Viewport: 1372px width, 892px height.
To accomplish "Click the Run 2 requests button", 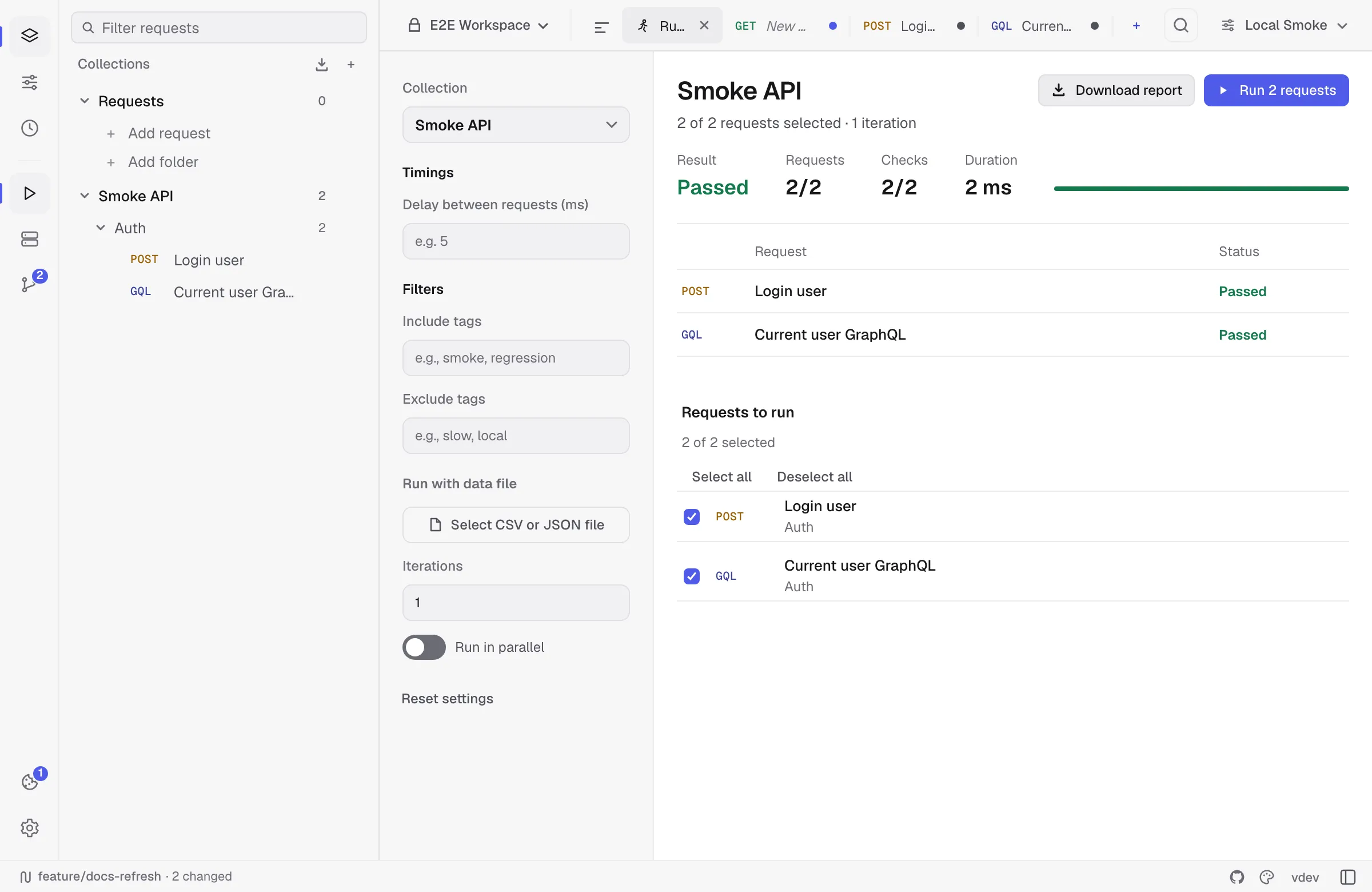I will coord(1276,90).
